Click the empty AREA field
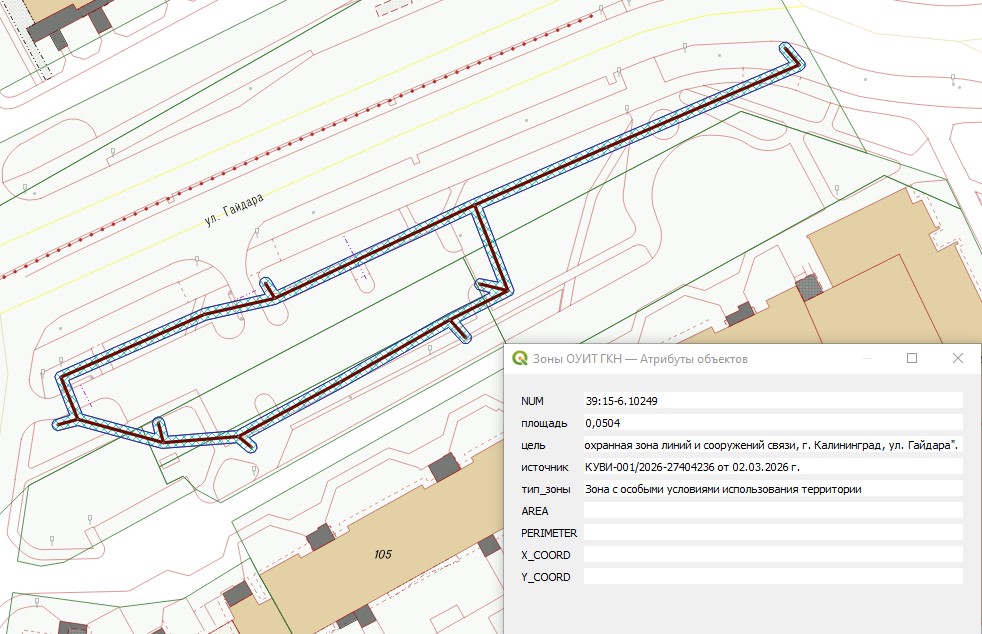982x634 pixels. pos(772,511)
